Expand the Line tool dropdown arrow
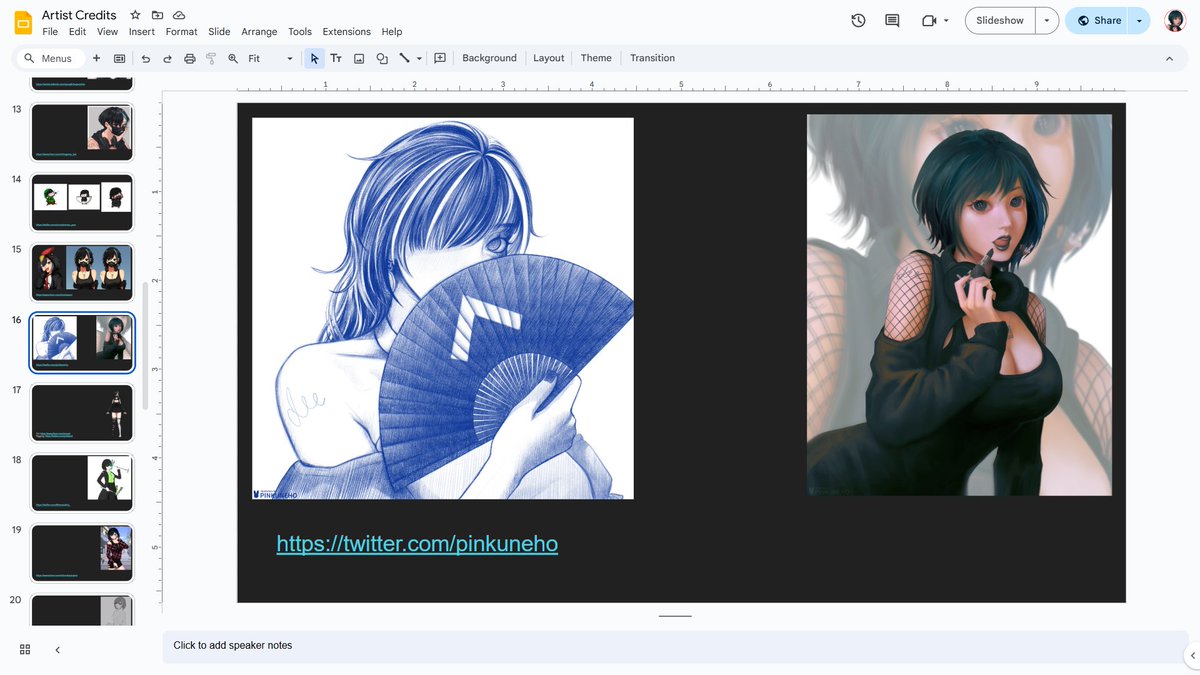 [419, 58]
